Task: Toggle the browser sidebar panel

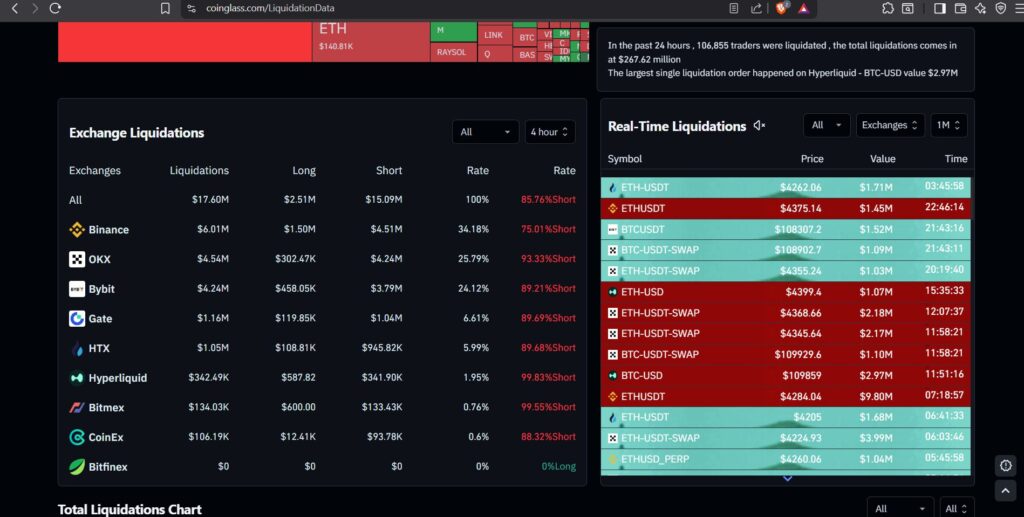Action: 939,8
